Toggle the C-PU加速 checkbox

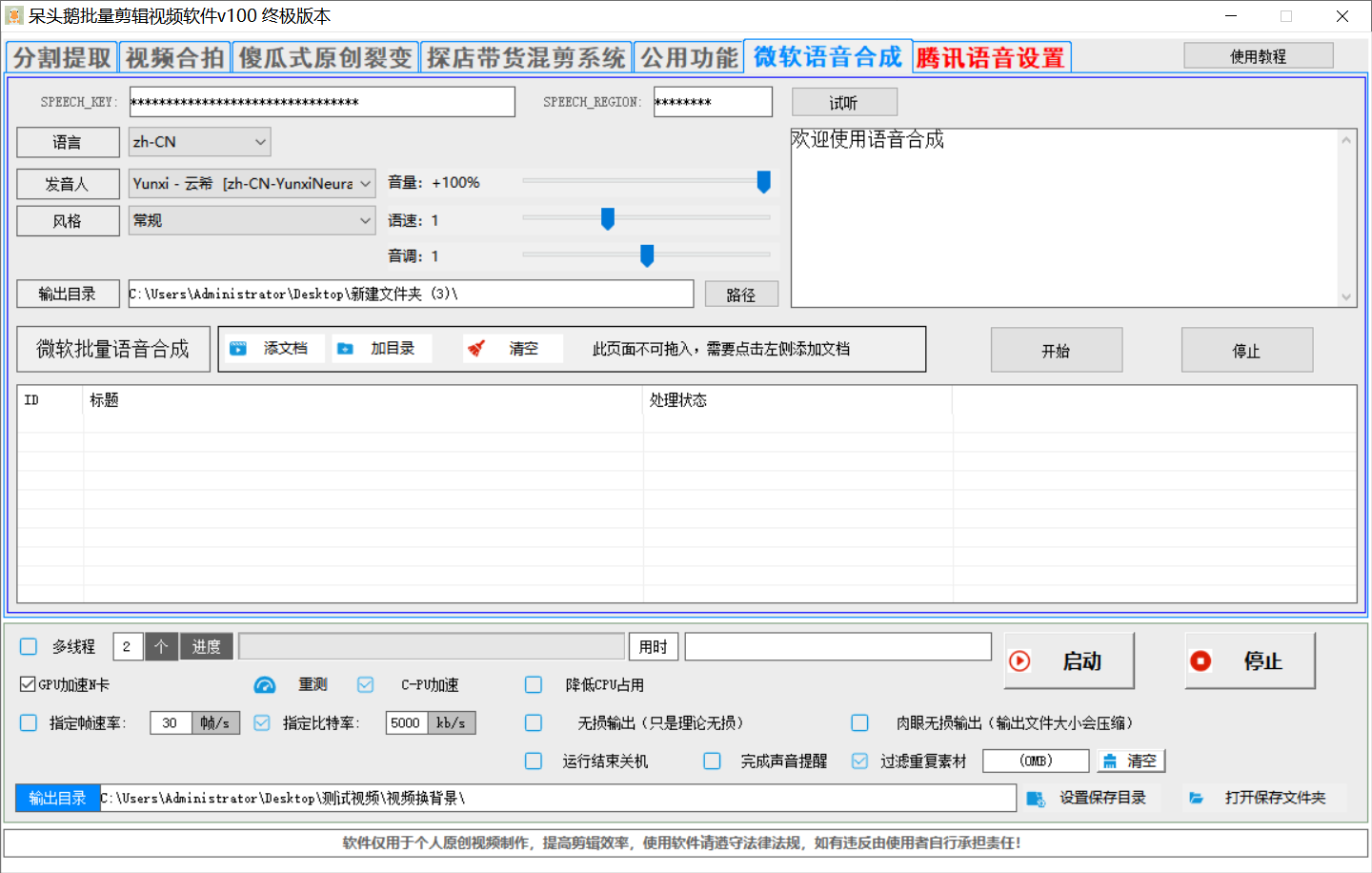(x=365, y=684)
